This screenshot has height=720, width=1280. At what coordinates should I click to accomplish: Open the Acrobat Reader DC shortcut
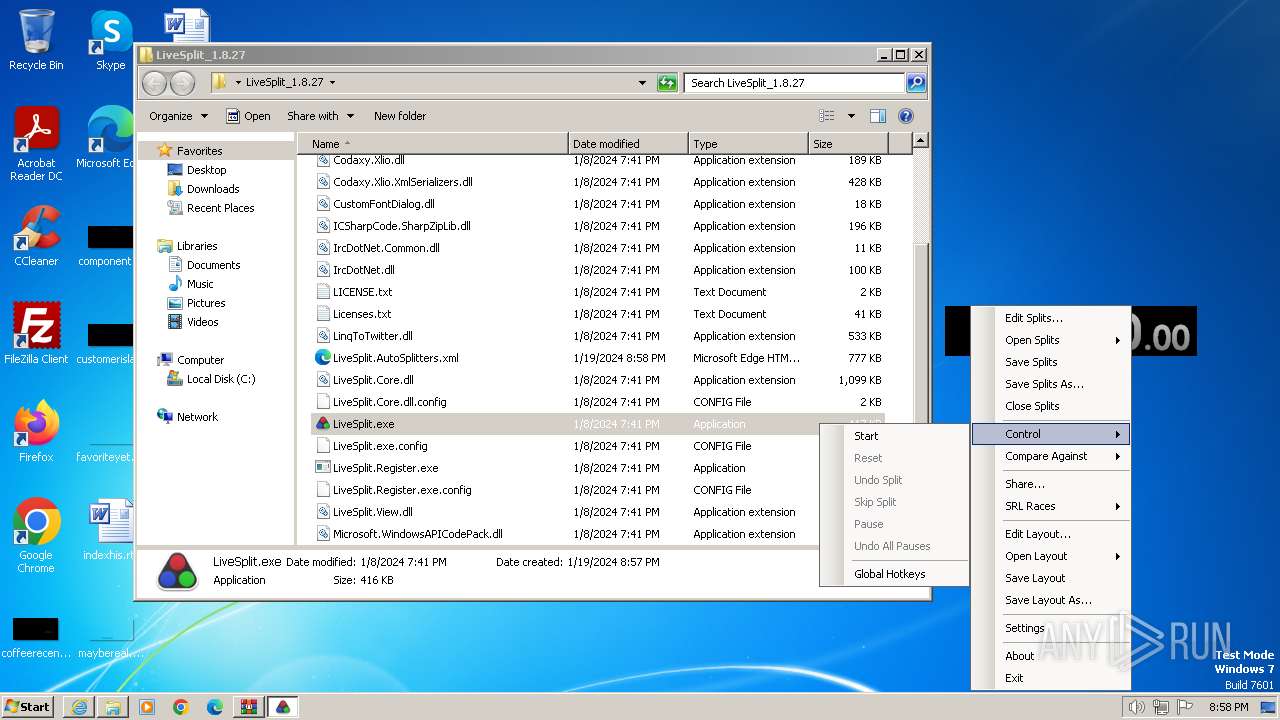point(36,144)
